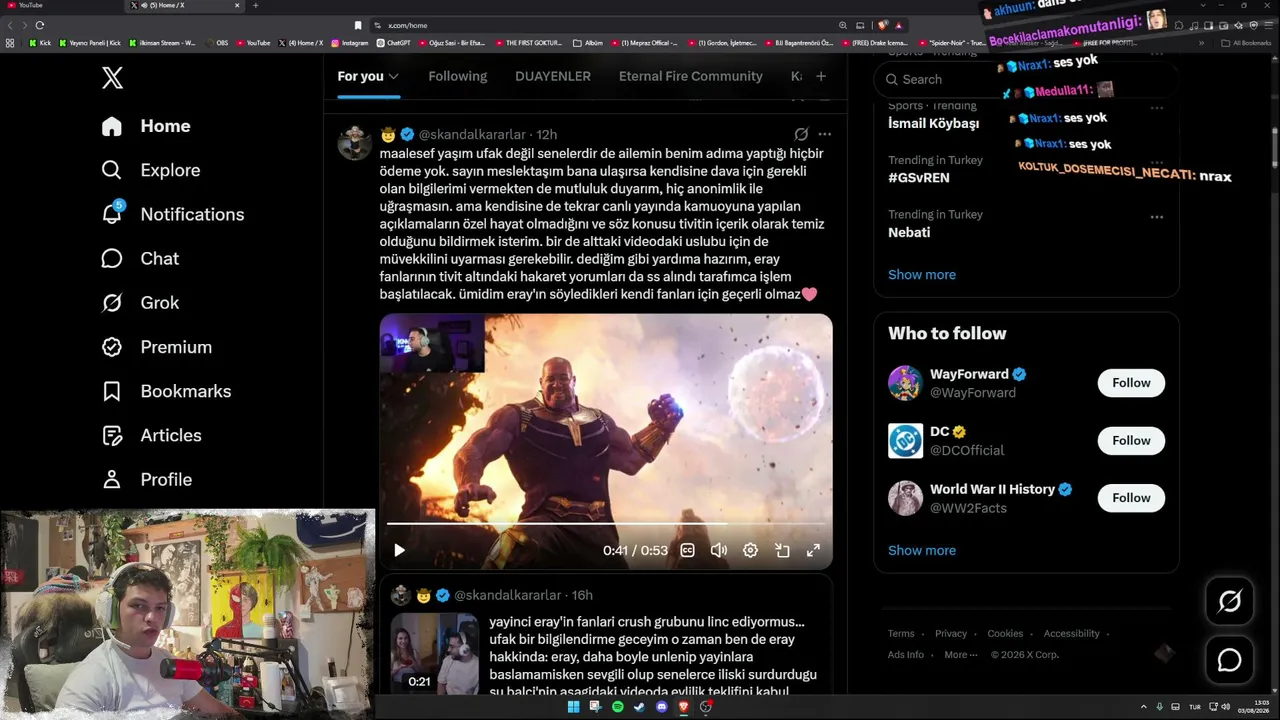
Task: Open the Kick bookmark
Action: (40, 43)
